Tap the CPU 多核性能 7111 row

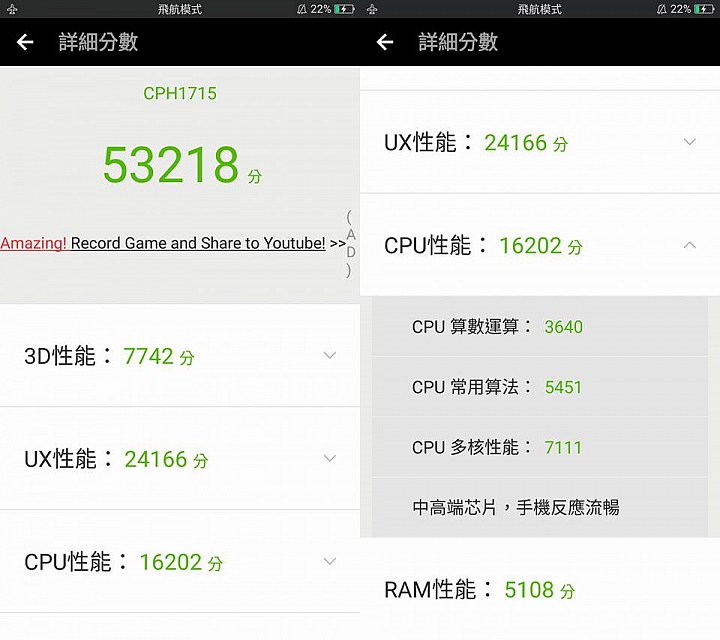pos(540,447)
